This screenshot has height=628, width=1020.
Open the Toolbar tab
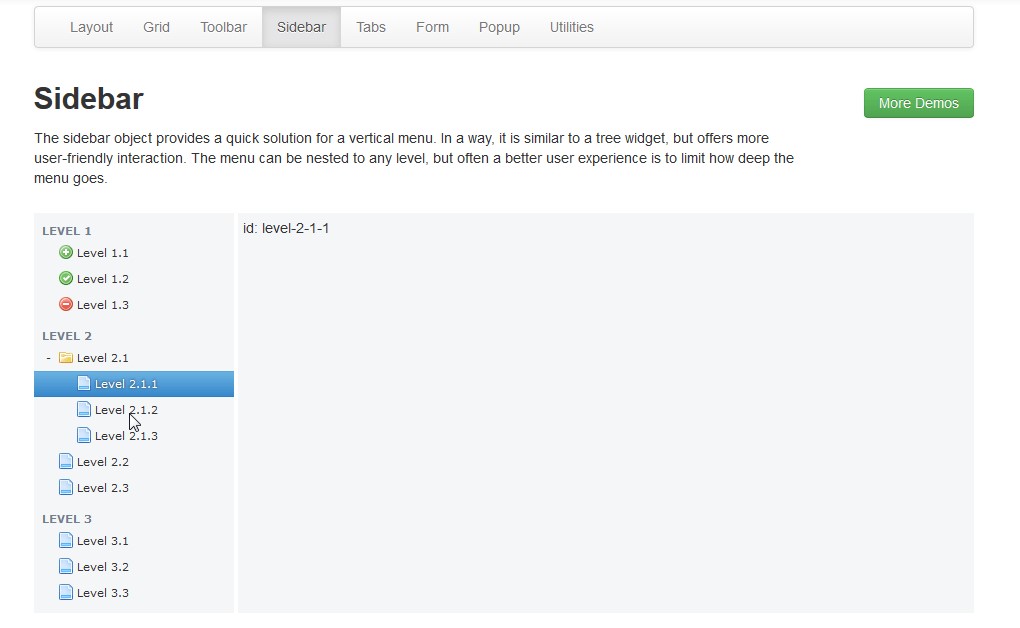[x=223, y=27]
